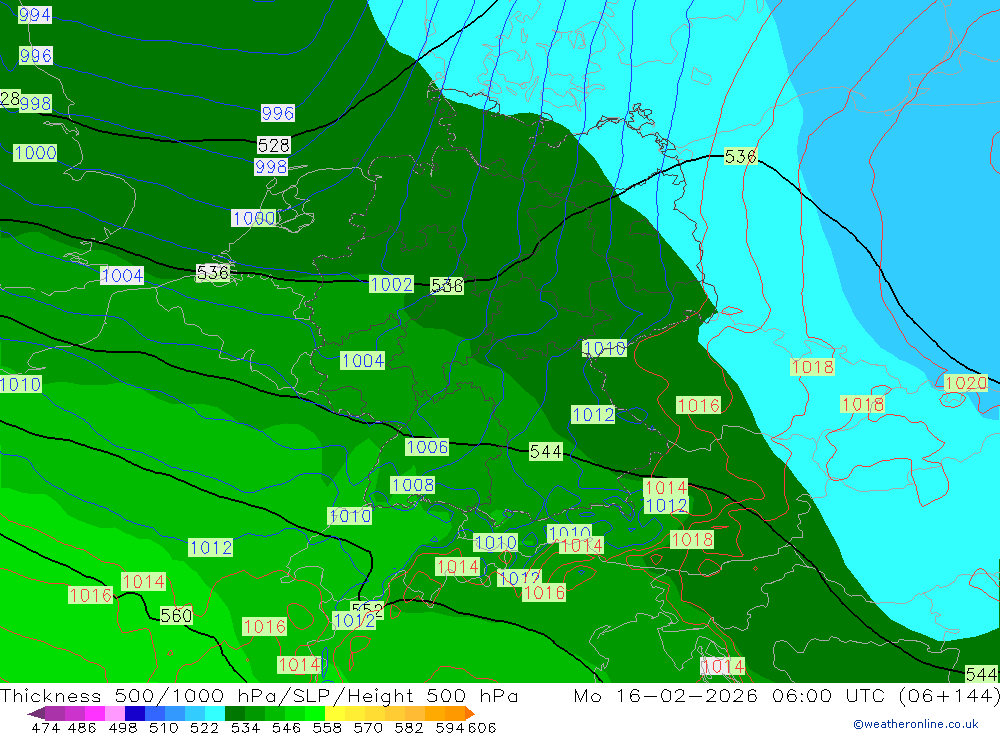Select the 510 legend value
Screen dimensions: 1000x733
tap(163, 727)
